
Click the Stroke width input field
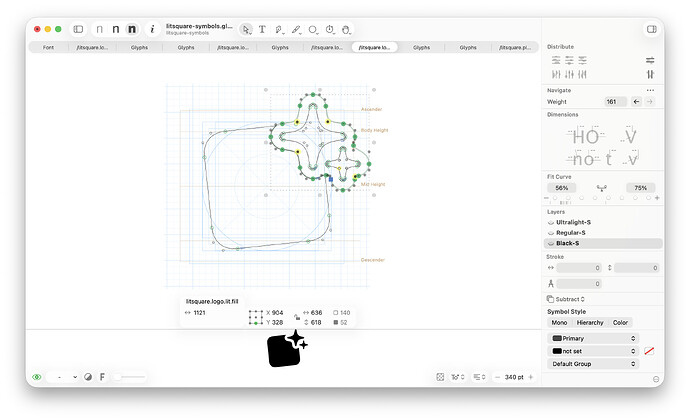[x=579, y=268]
